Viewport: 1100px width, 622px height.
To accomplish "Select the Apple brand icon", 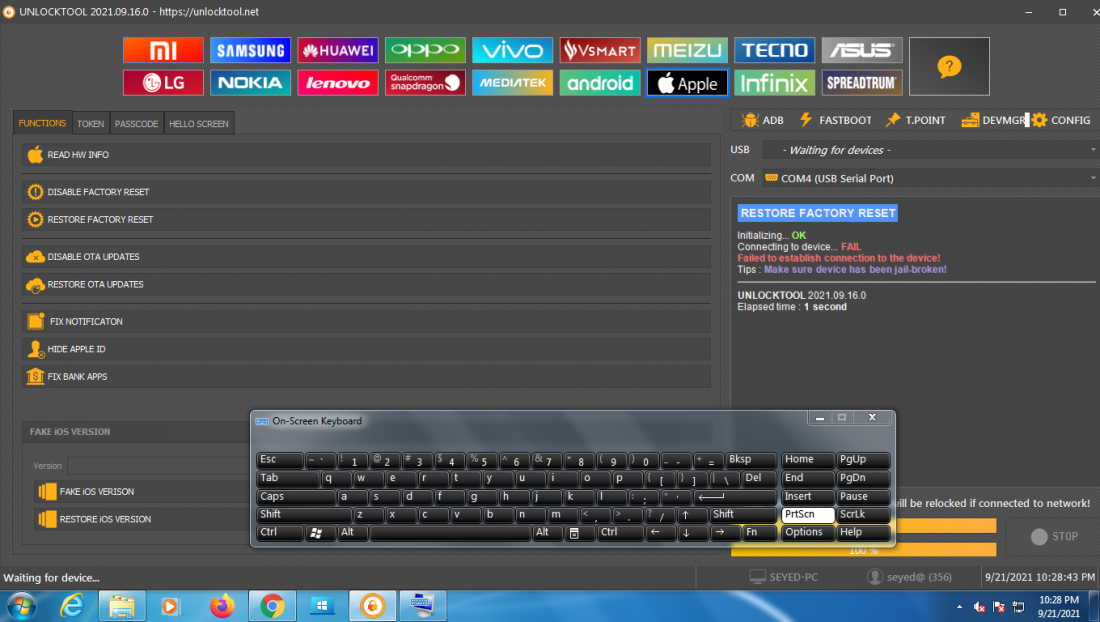I will point(688,83).
